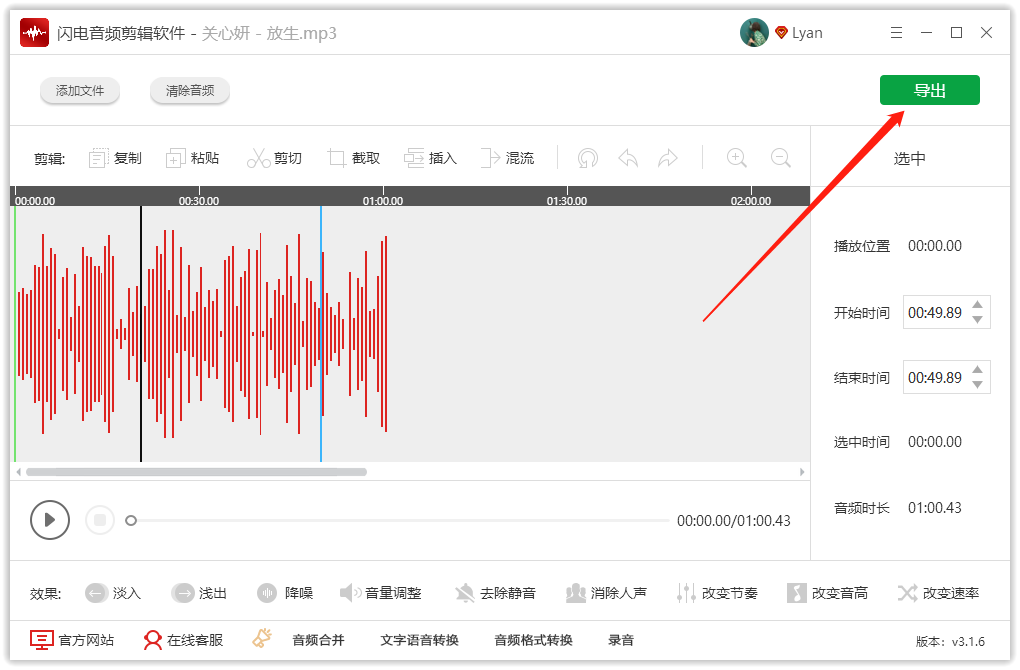Enable loop playback mode

coord(587,157)
